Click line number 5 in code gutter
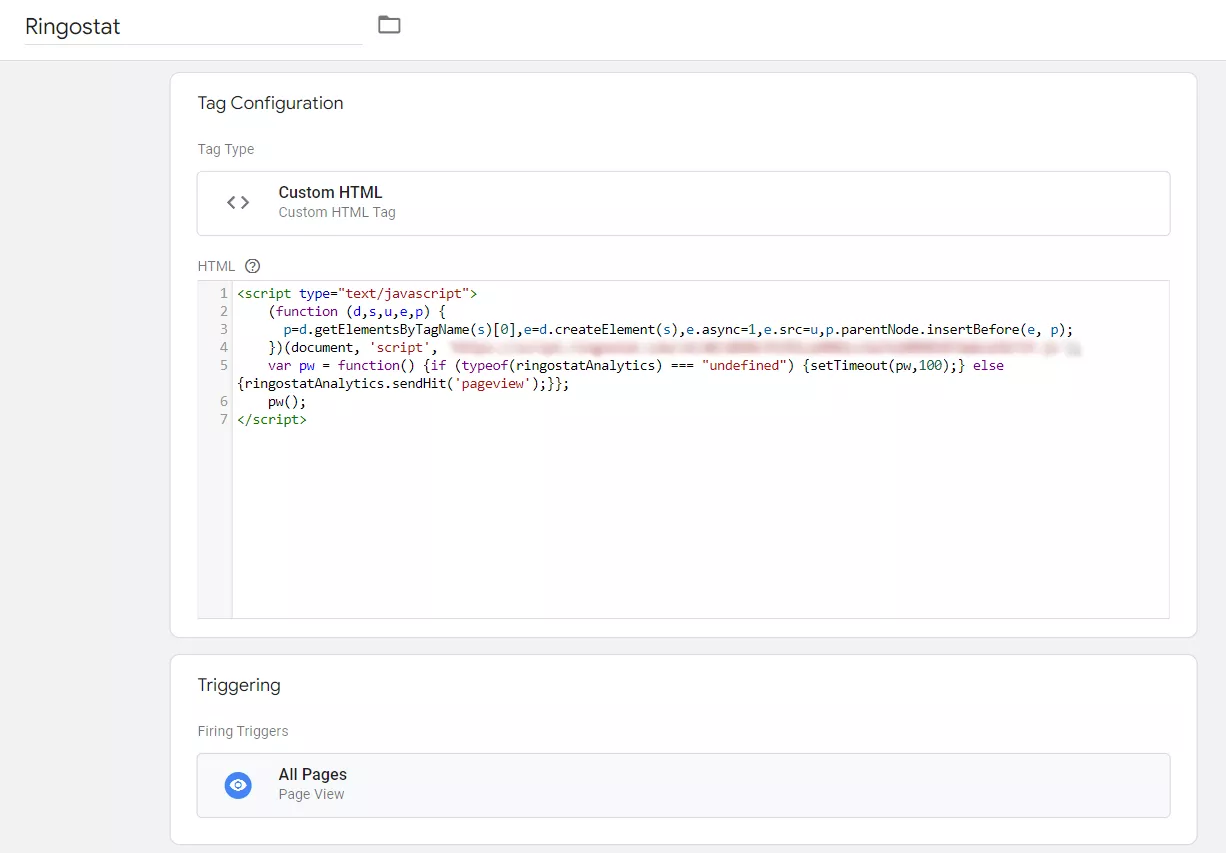Viewport: 1226px width, 853px height. (224, 366)
